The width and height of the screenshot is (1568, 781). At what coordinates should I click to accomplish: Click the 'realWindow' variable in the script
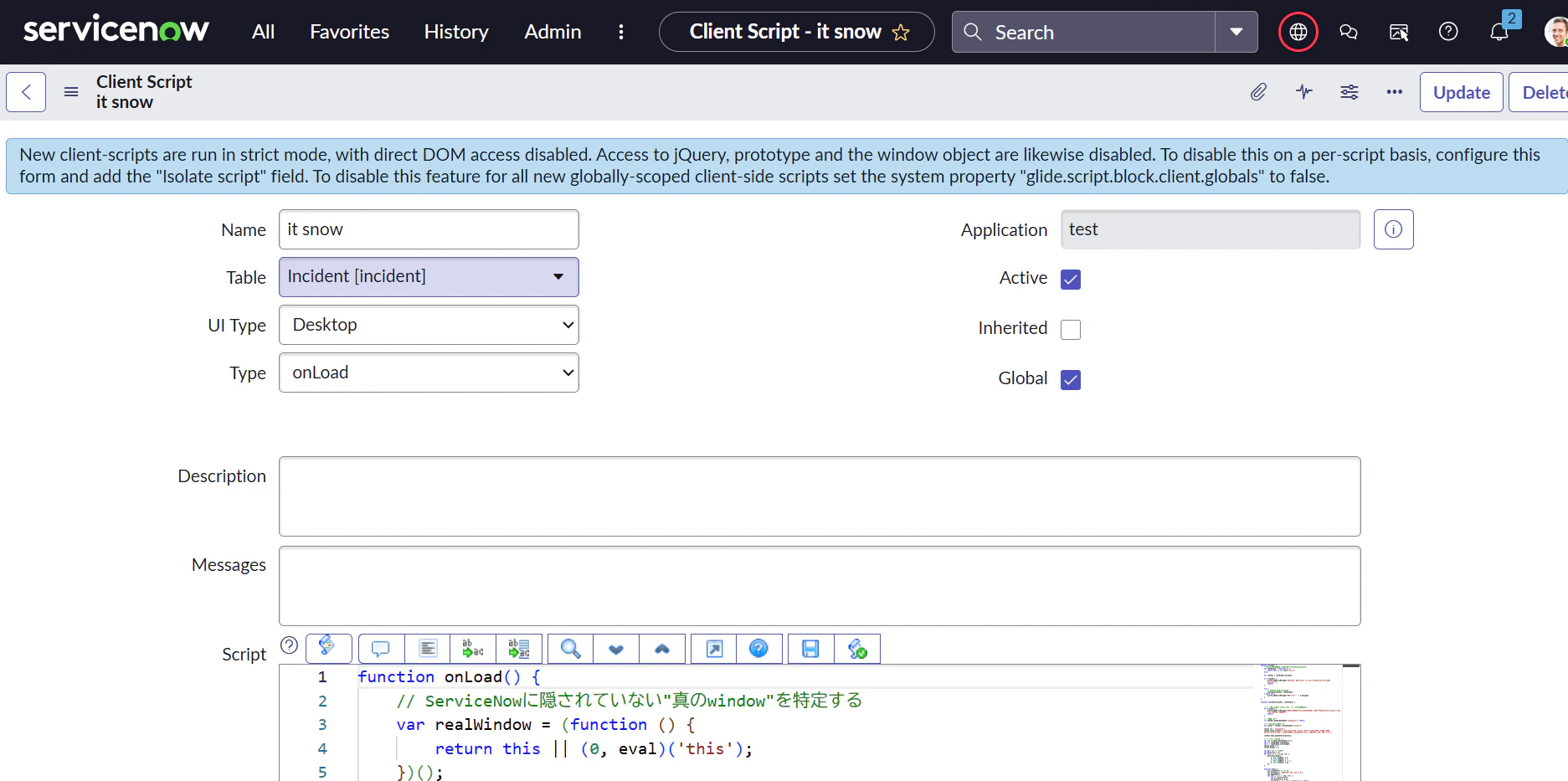point(483,725)
